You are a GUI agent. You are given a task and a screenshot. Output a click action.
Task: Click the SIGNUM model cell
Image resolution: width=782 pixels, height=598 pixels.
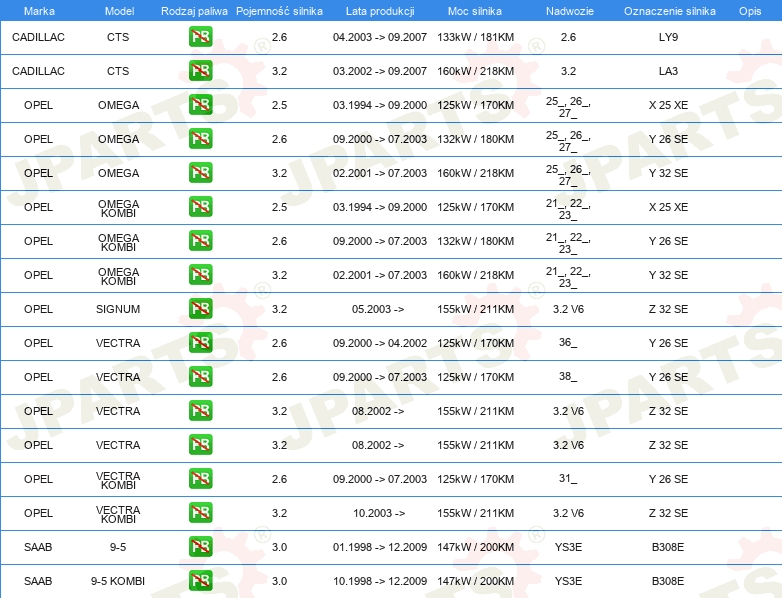point(118,309)
